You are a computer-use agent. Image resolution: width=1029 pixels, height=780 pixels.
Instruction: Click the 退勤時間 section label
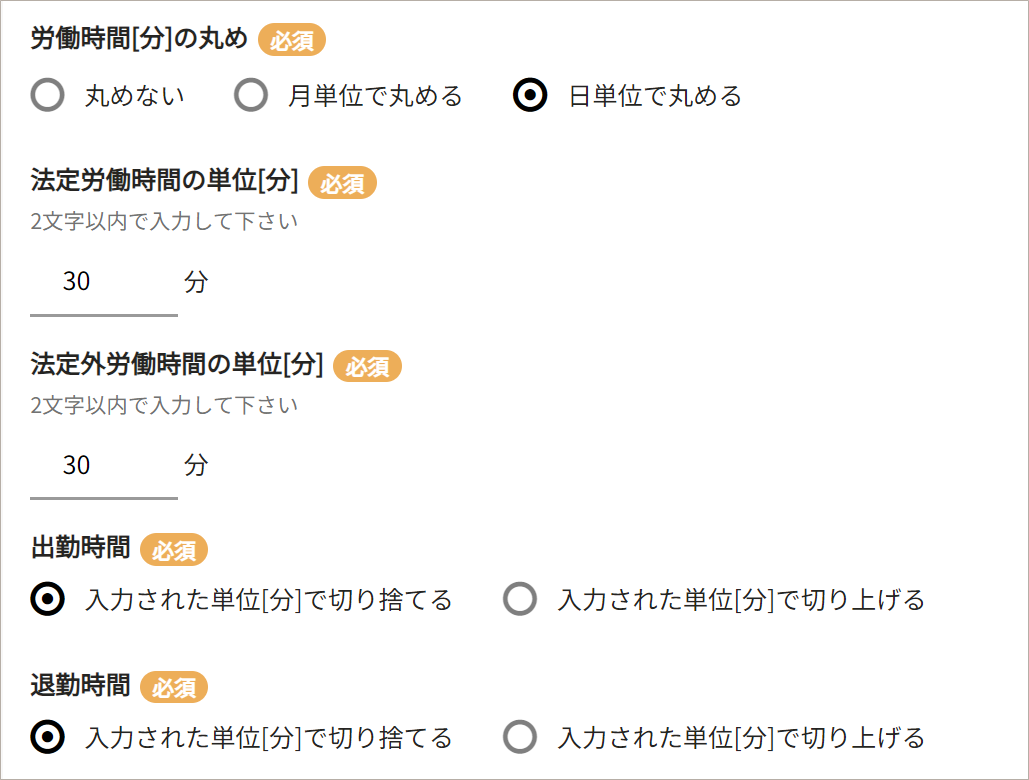tap(80, 686)
